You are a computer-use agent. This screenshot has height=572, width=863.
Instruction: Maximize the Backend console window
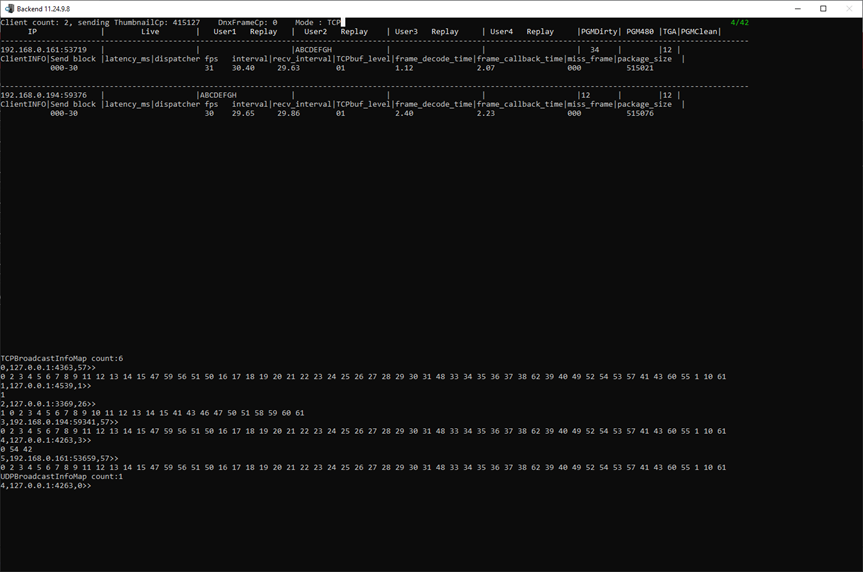tap(823, 9)
